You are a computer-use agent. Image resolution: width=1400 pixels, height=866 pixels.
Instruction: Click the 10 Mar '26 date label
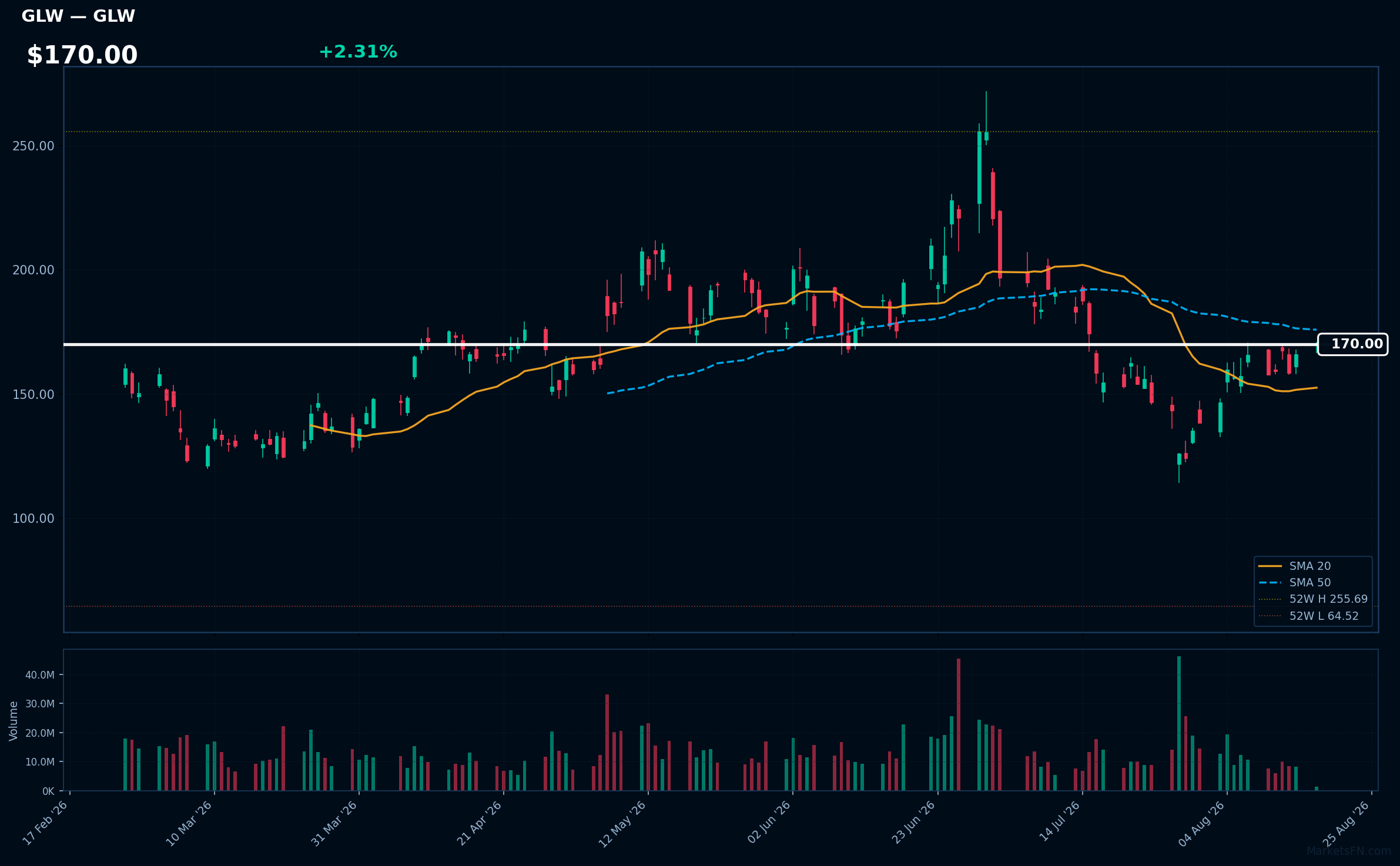(189, 823)
